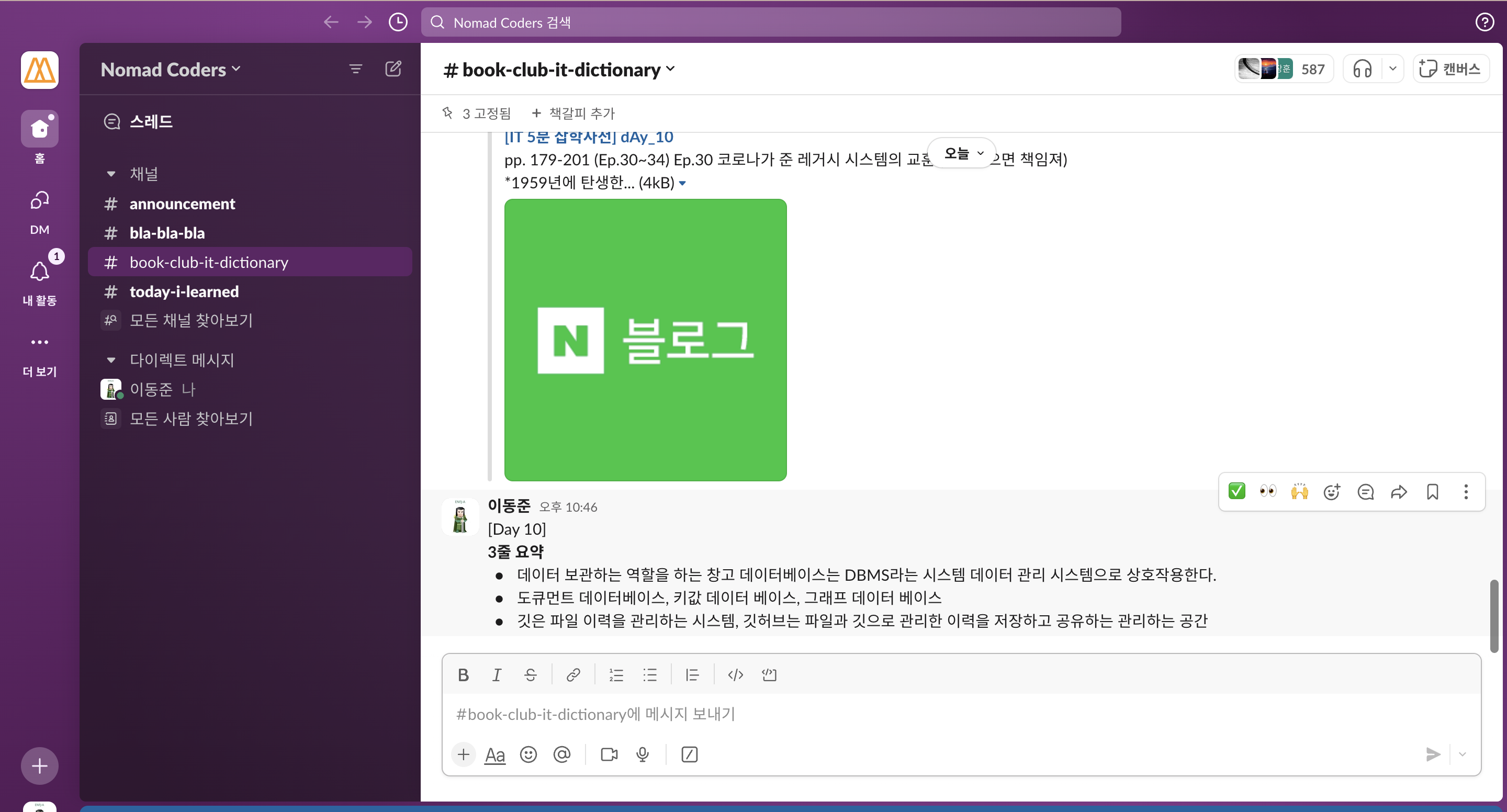The height and width of the screenshot is (812, 1507).
Task: Open the 스레드 threads view
Action: coord(250,122)
